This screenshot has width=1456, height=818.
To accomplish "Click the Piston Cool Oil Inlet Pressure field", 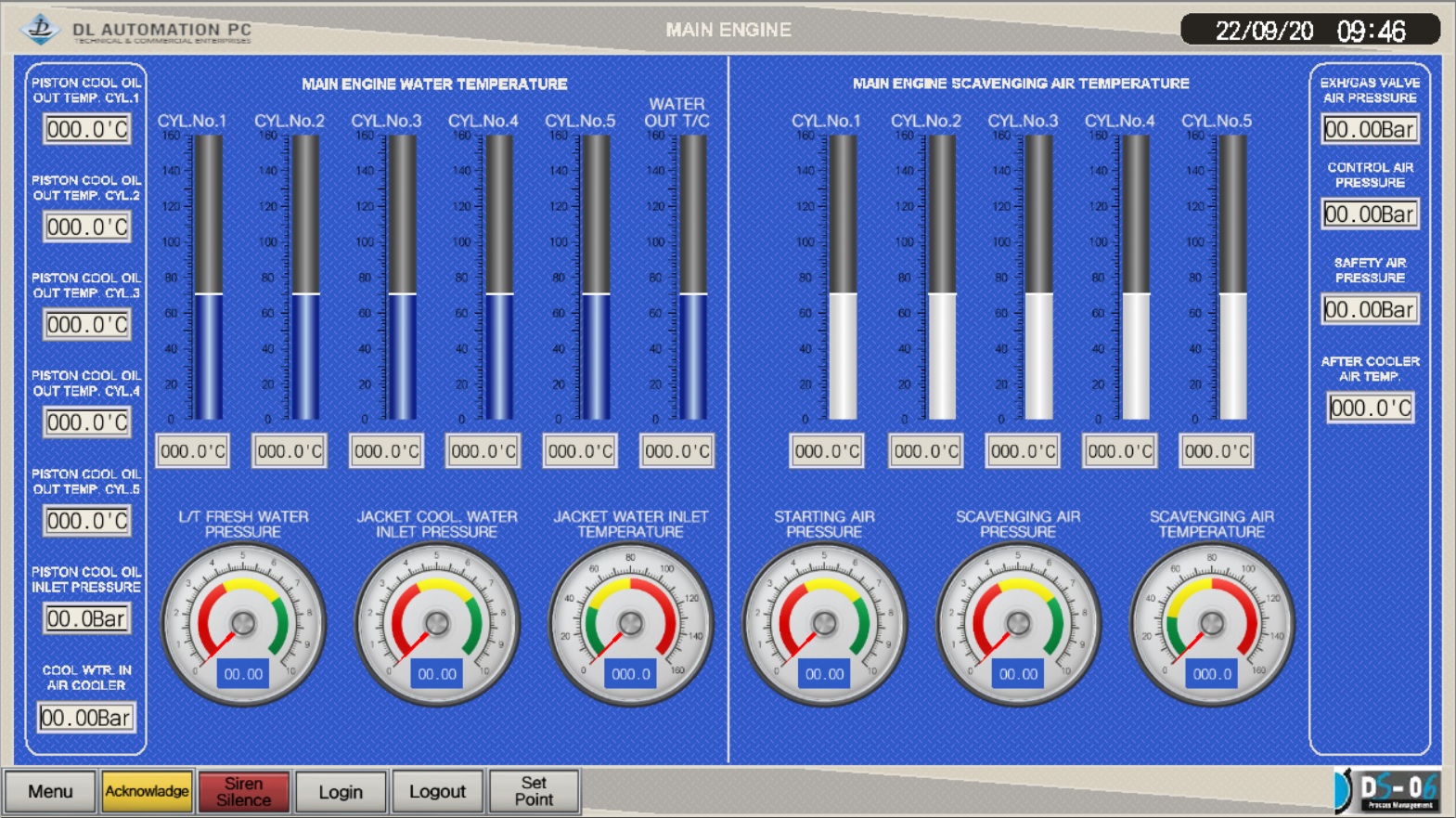I will click(86, 619).
